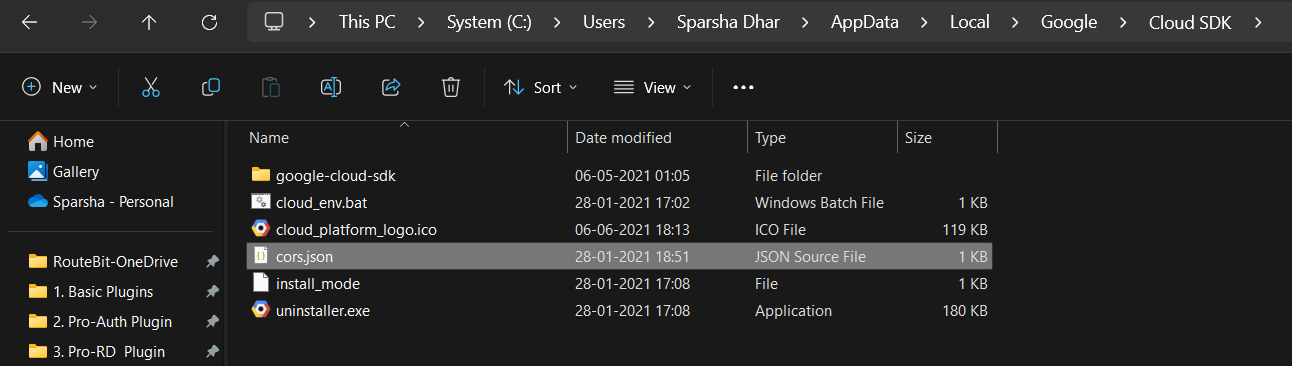Delete the selected file with trash icon
The image size is (1292, 366).
click(451, 87)
